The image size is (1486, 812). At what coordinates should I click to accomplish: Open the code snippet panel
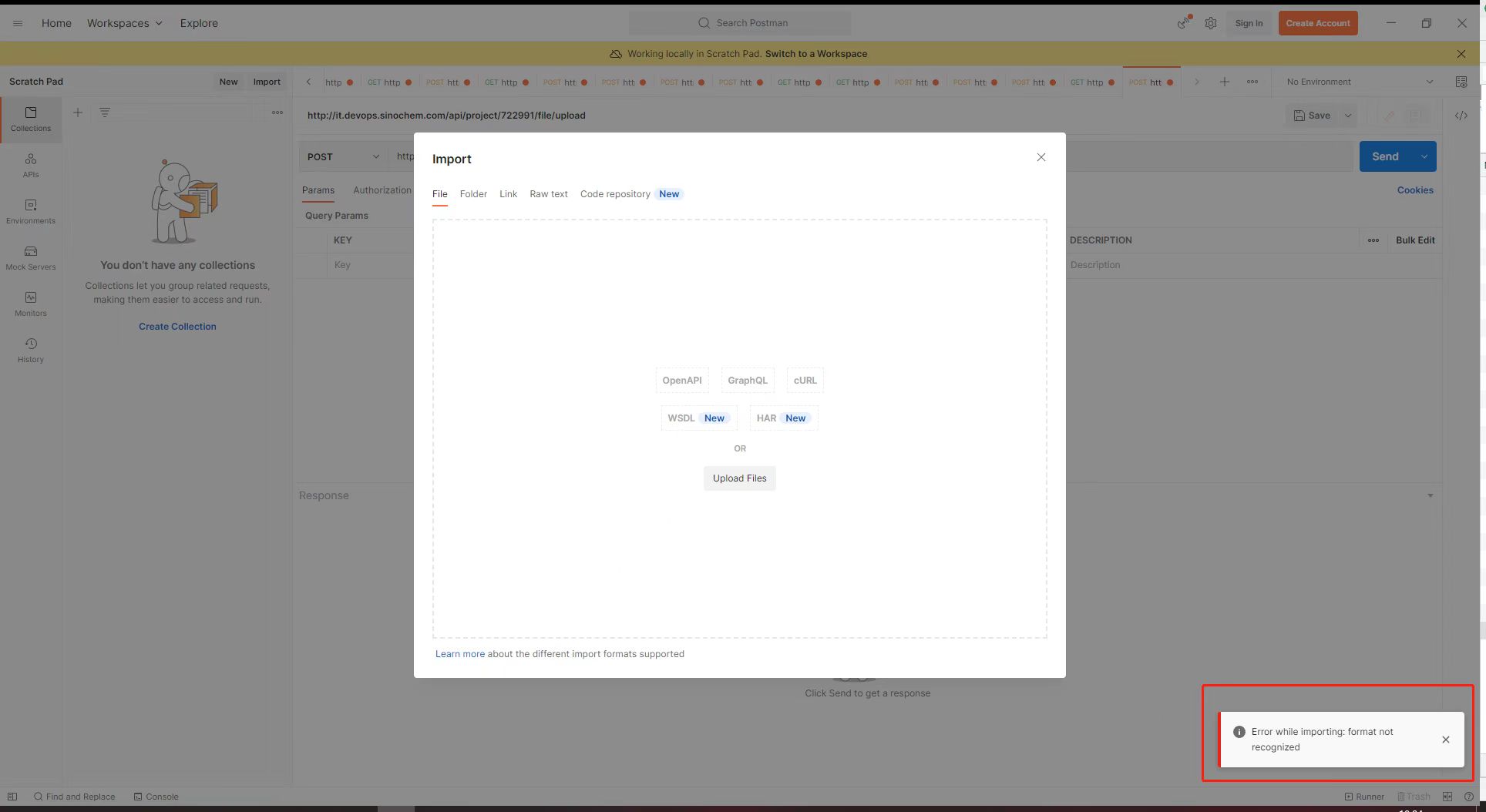coord(1461,115)
